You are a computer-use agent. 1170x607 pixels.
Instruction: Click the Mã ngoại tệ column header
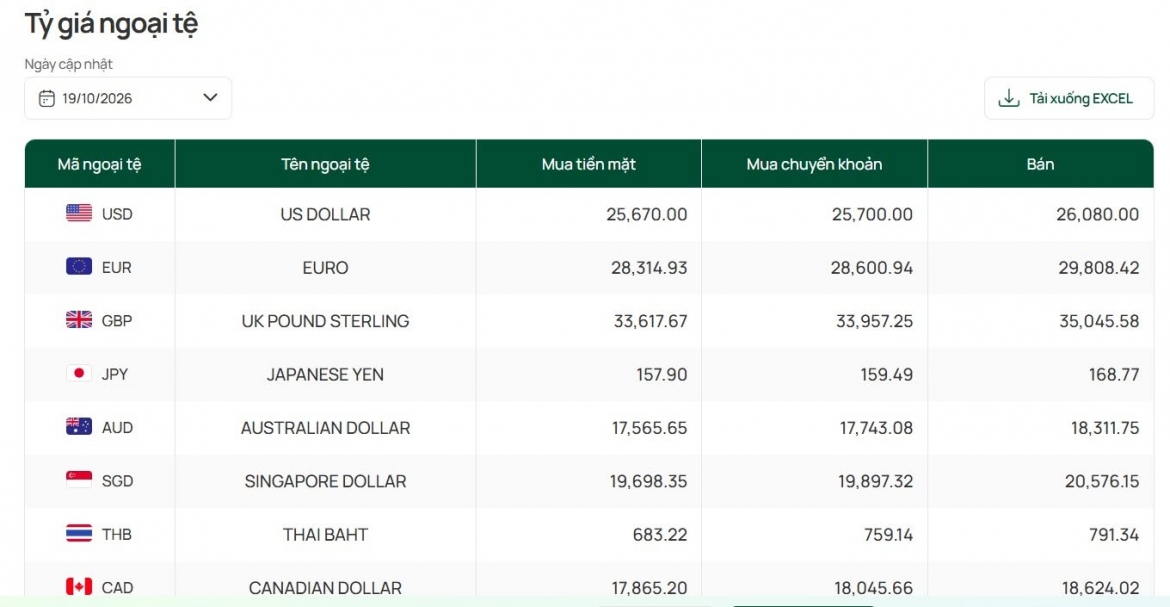pos(99,164)
